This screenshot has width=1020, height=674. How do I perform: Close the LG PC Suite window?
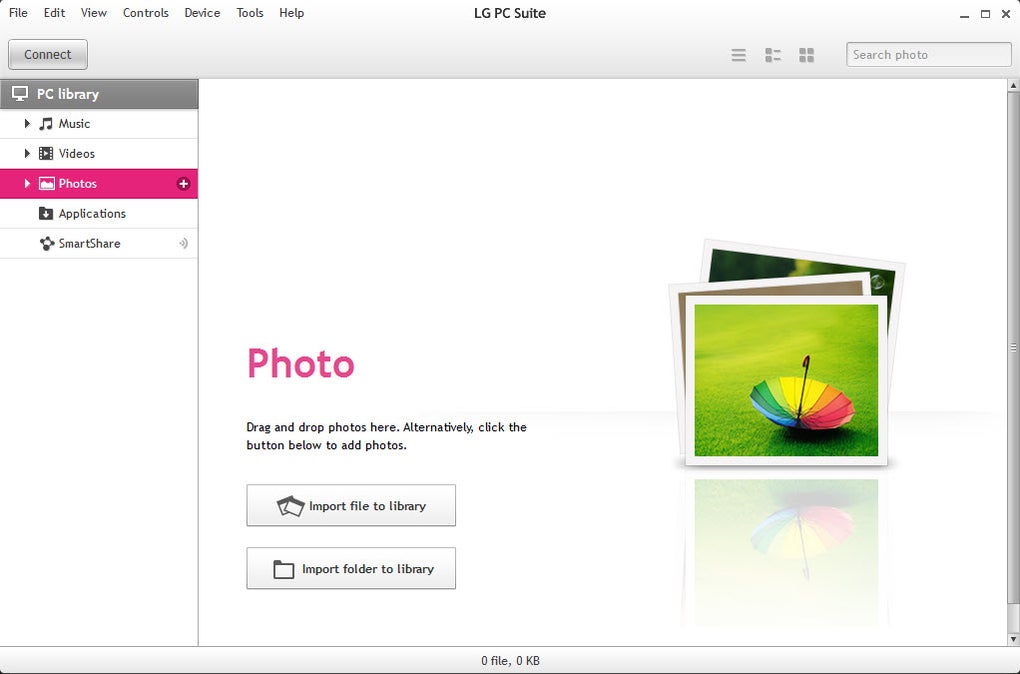click(1007, 14)
